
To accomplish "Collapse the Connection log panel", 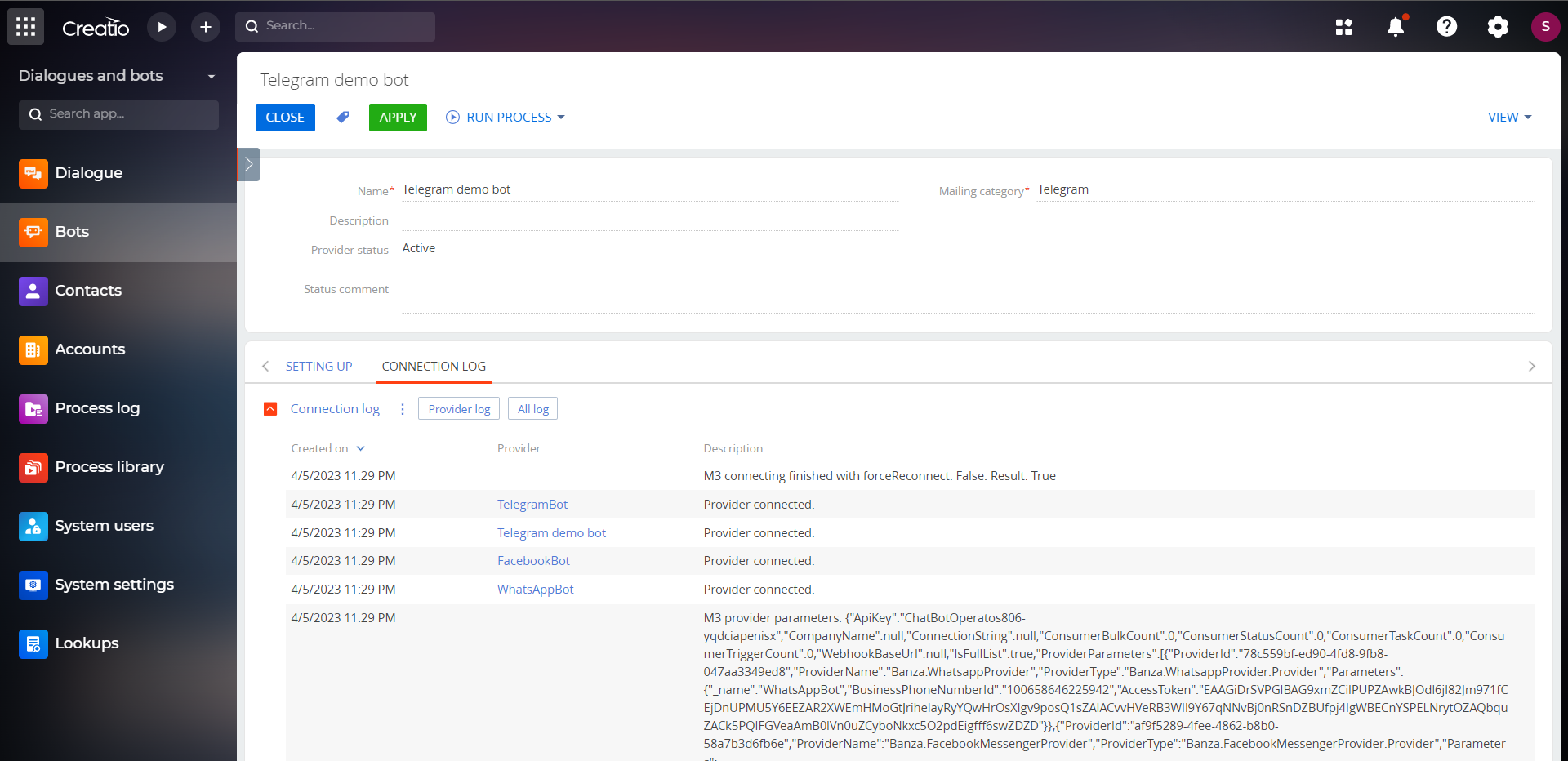I will [270, 408].
